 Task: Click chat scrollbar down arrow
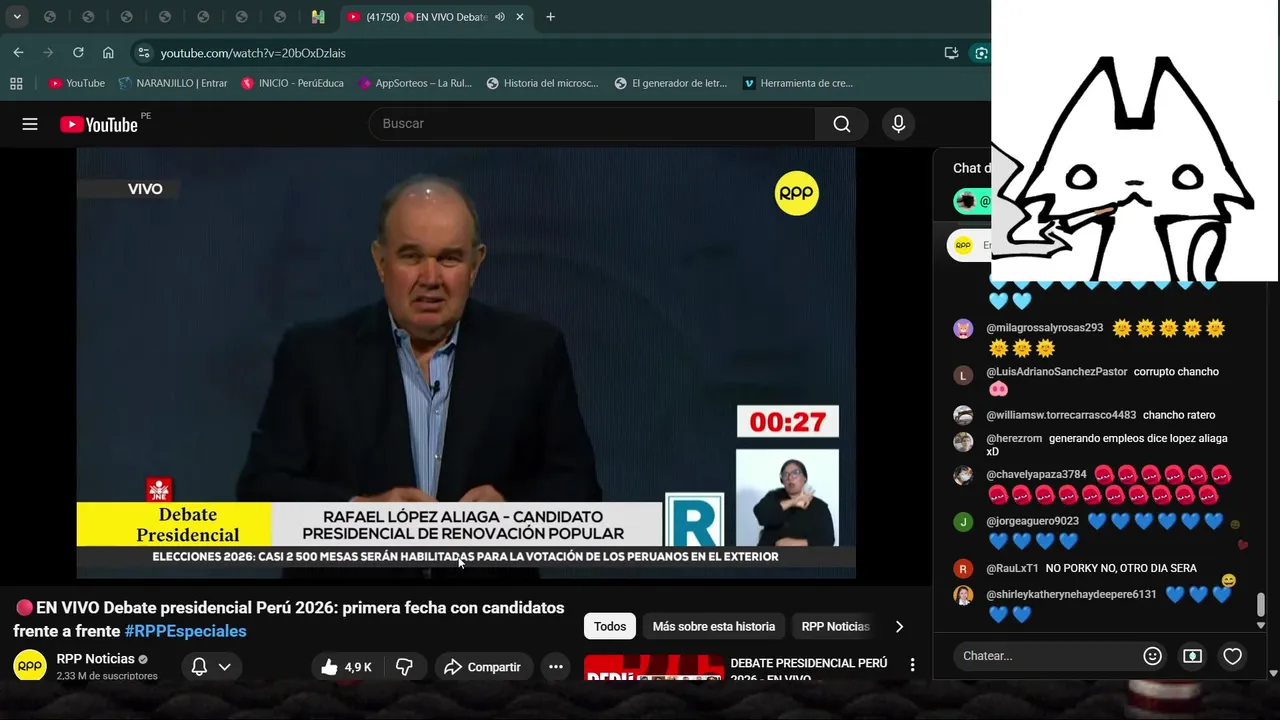pos(1261,625)
